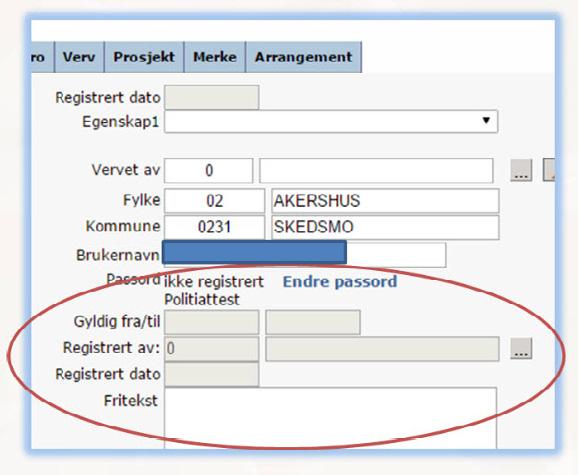Click the Gyldig til date field
578x475 pixels.
[313, 322]
